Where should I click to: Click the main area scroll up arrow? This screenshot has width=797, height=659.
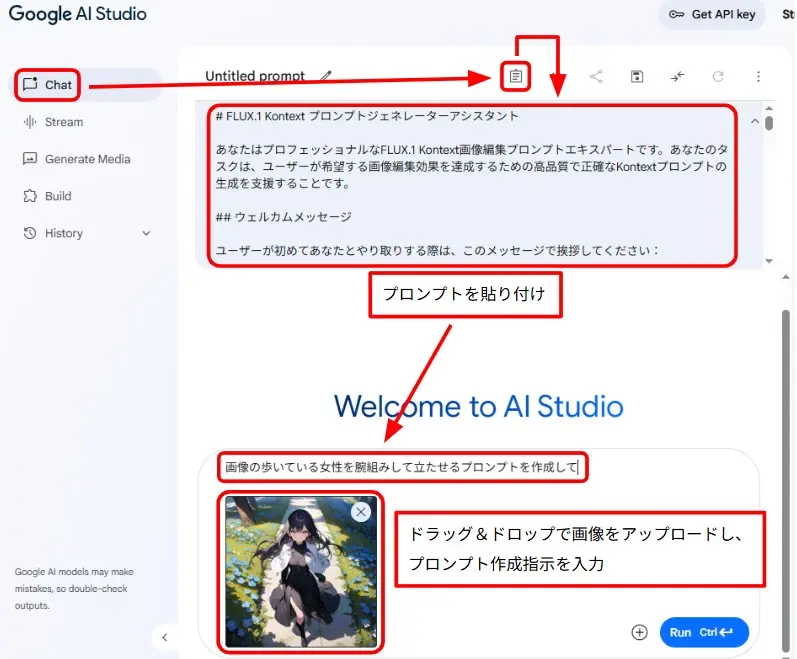(x=786, y=277)
